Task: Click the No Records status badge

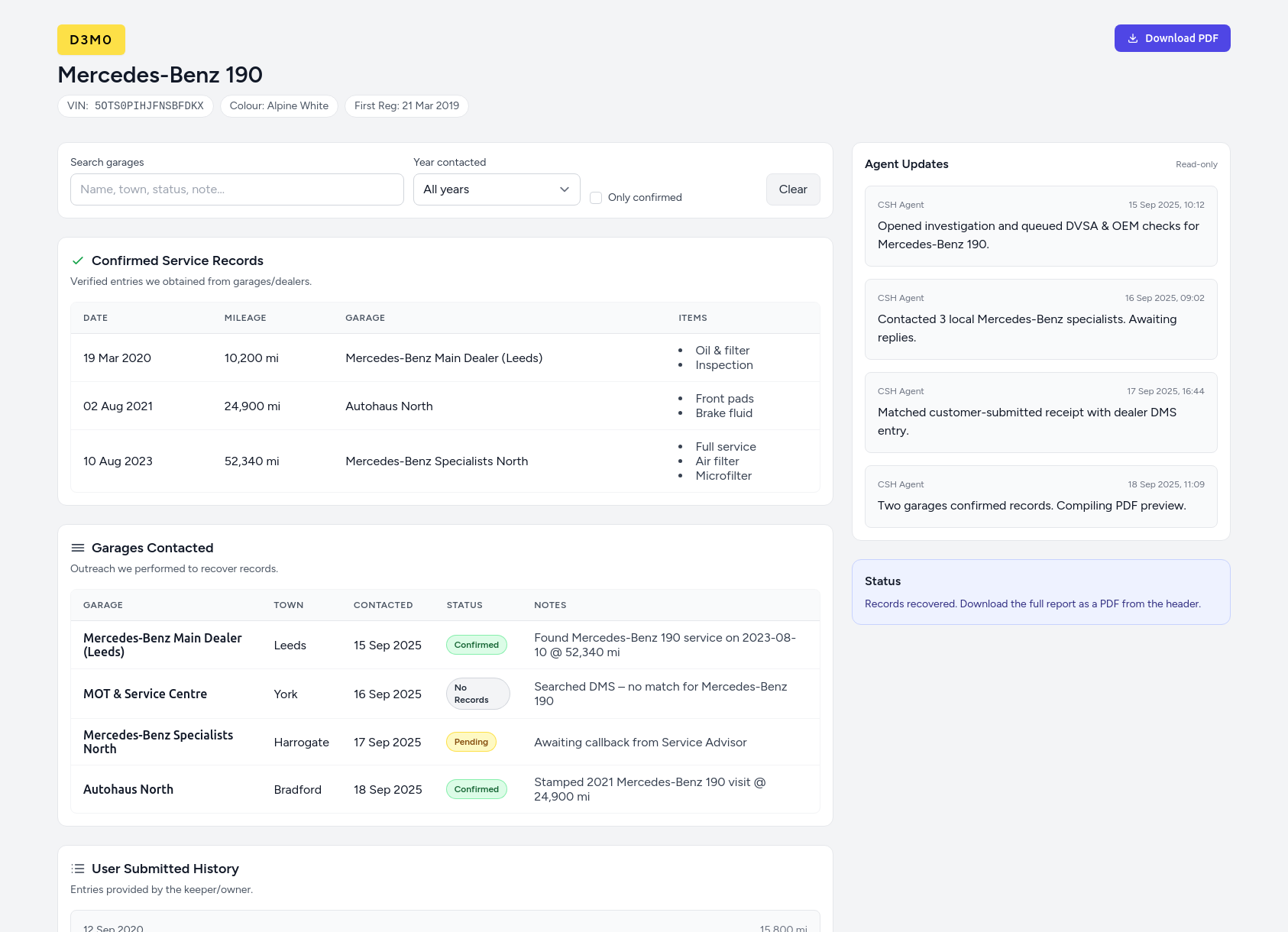Action: coord(477,694)
